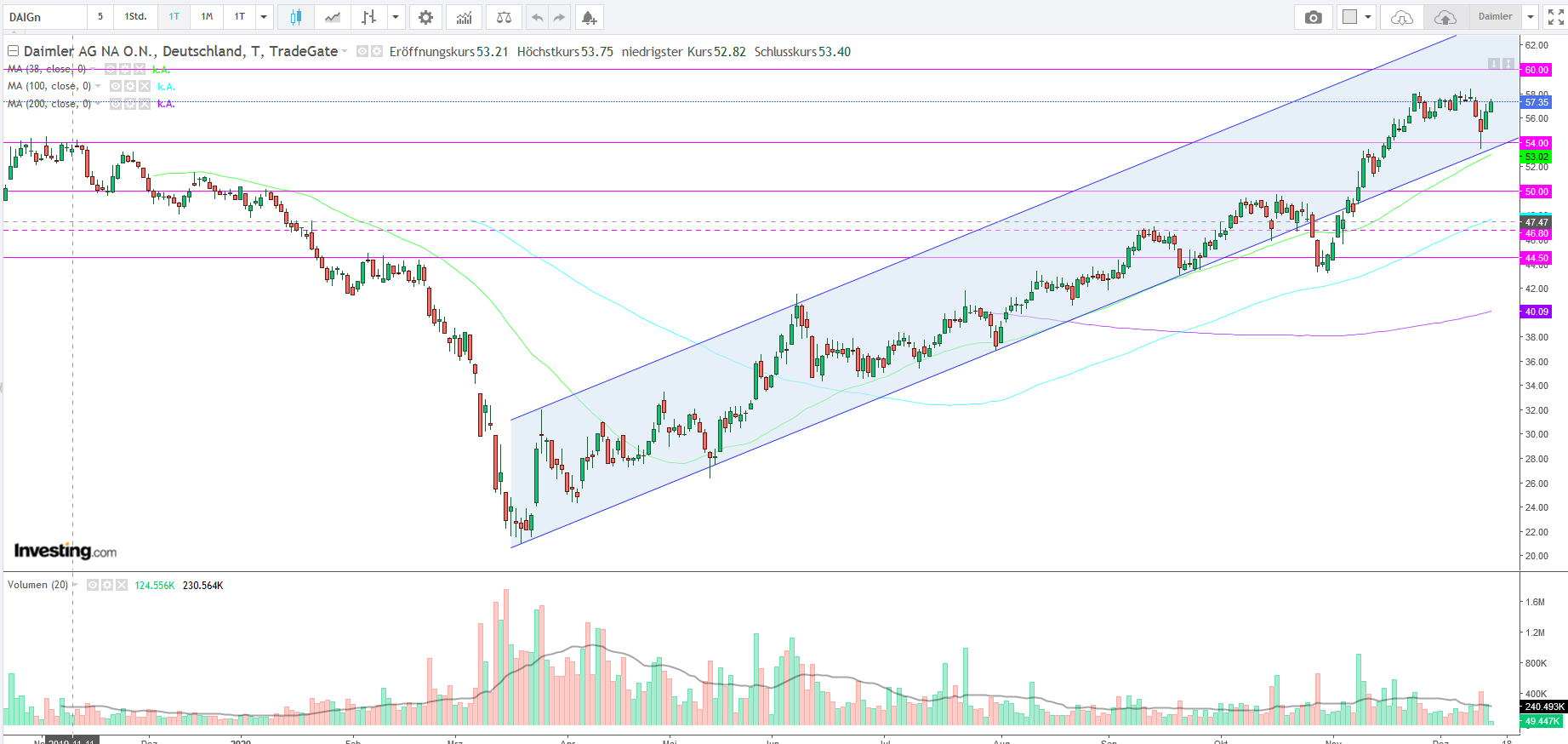This screenshot has height=744, width=1568.
Task: Load chart layout from cloud download icon
Action: [1401, 17]
